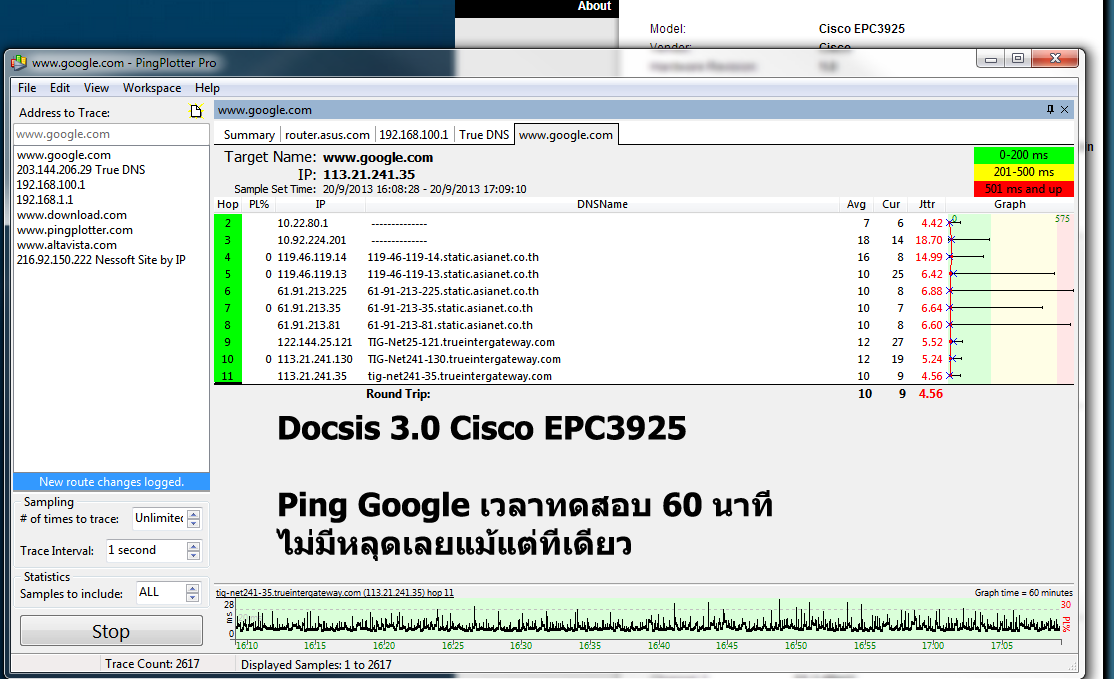Click Displayed Samples: 1 to 2617 status
Image resolution: width=1114 pixels, height=679 pixels.
316,665
